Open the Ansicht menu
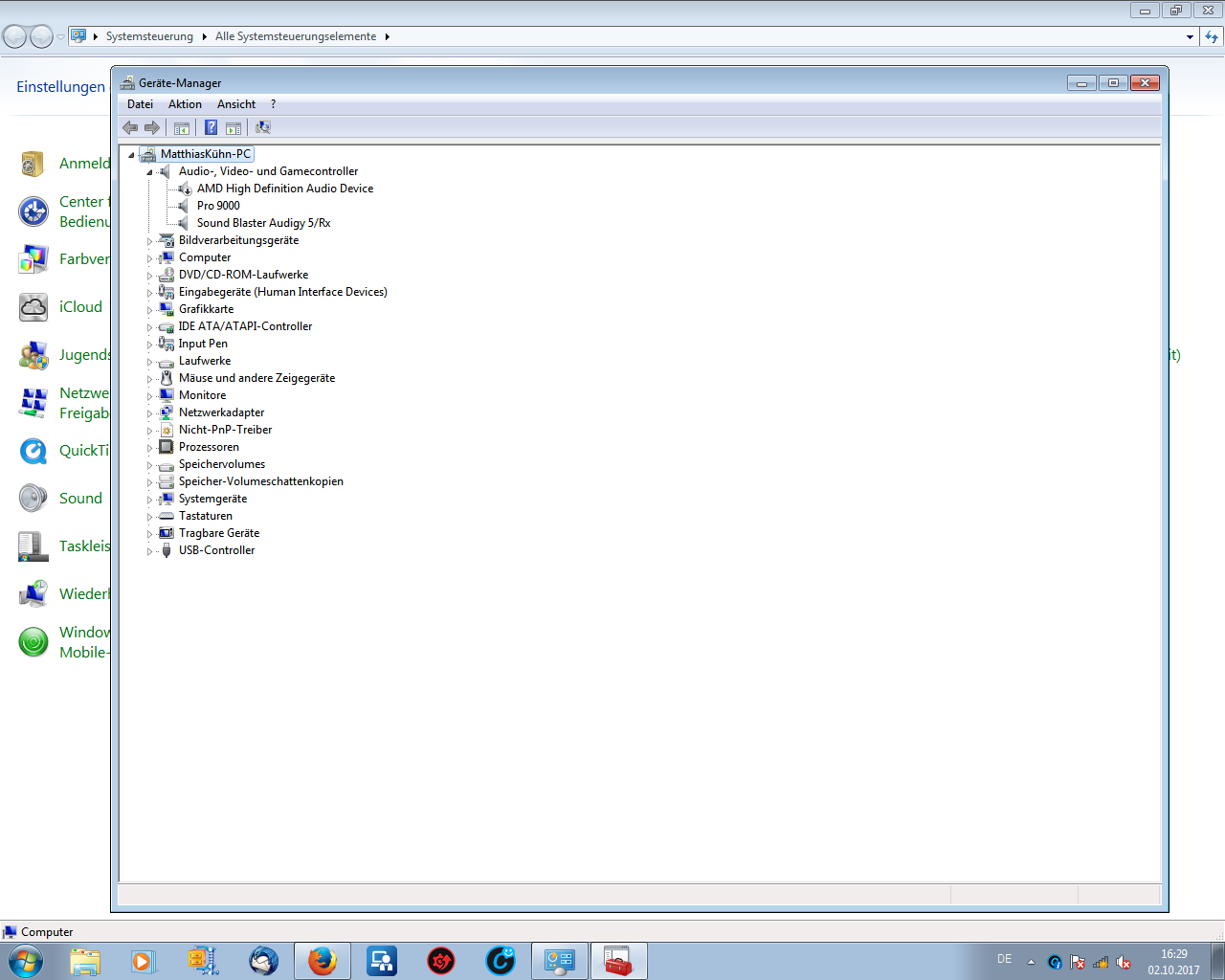The image size is (1225, 980). tap(236, 104)
